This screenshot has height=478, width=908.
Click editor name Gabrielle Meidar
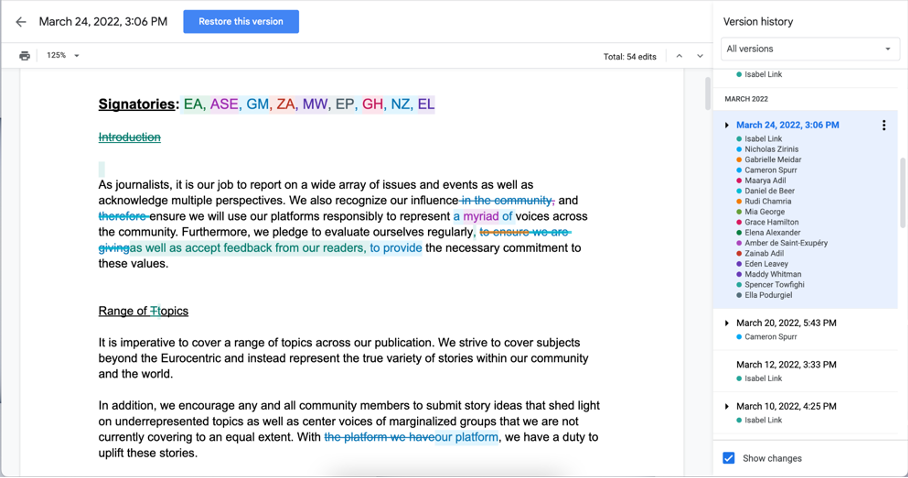tap(773, 160)
